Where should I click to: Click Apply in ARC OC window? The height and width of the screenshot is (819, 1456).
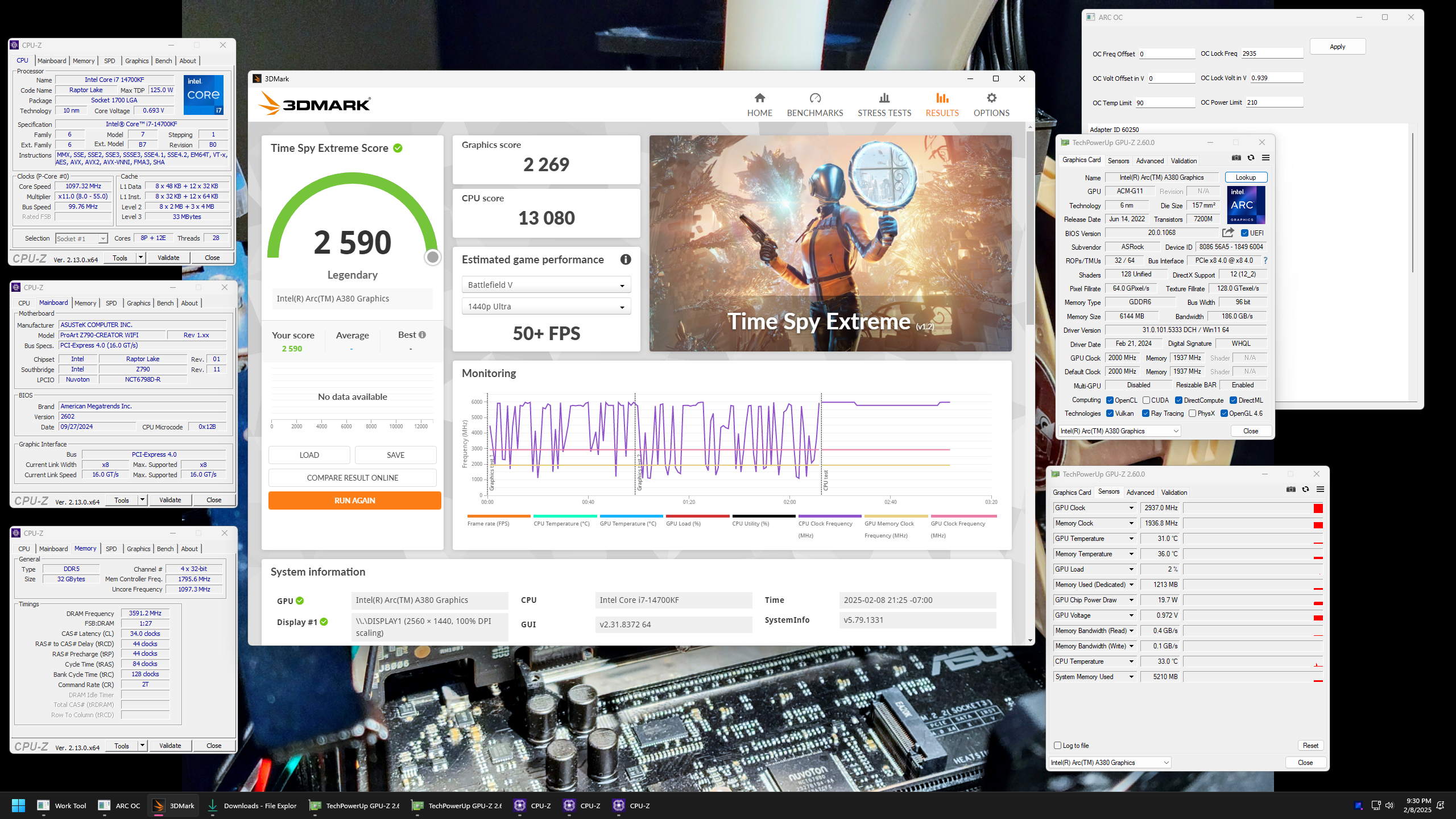[1338, 47]
